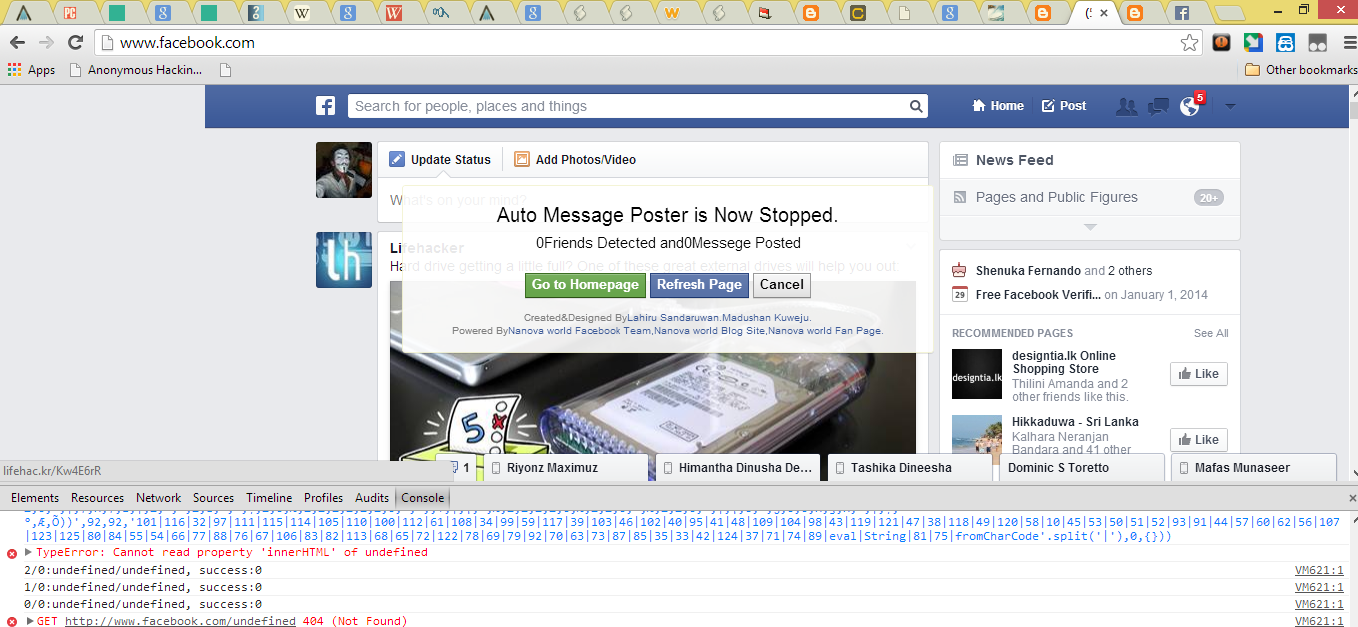Expand the TypeError console message triangle
The width and height of the screenshot is (1358, 627).
29,552
